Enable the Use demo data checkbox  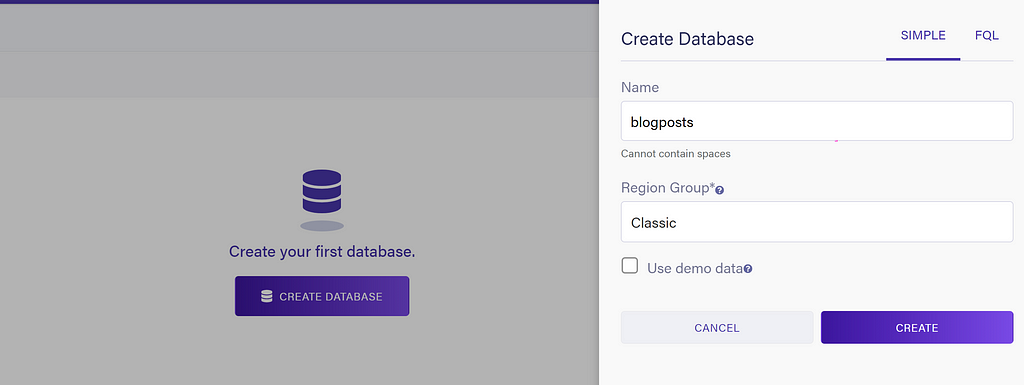pyautogui.click(x=630, y=266)
